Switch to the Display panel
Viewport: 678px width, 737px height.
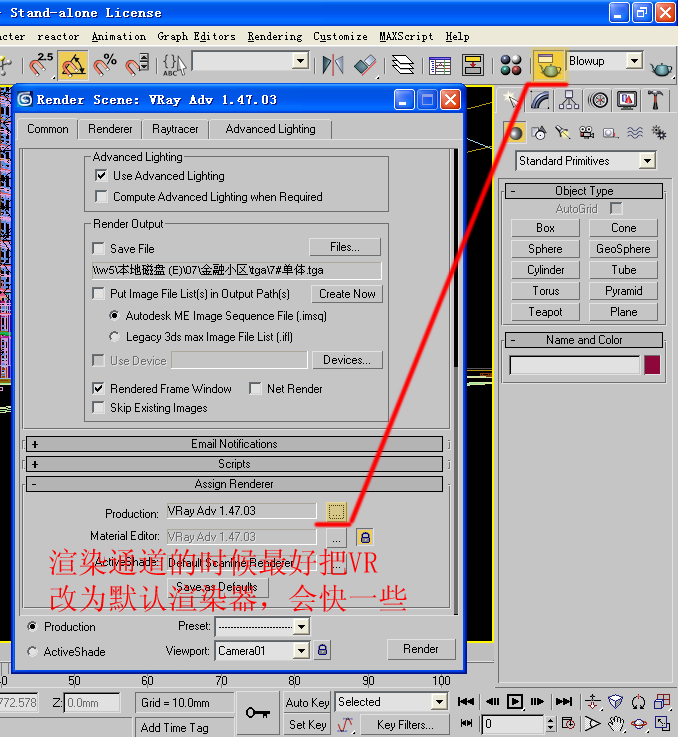(x=627, y=100)
